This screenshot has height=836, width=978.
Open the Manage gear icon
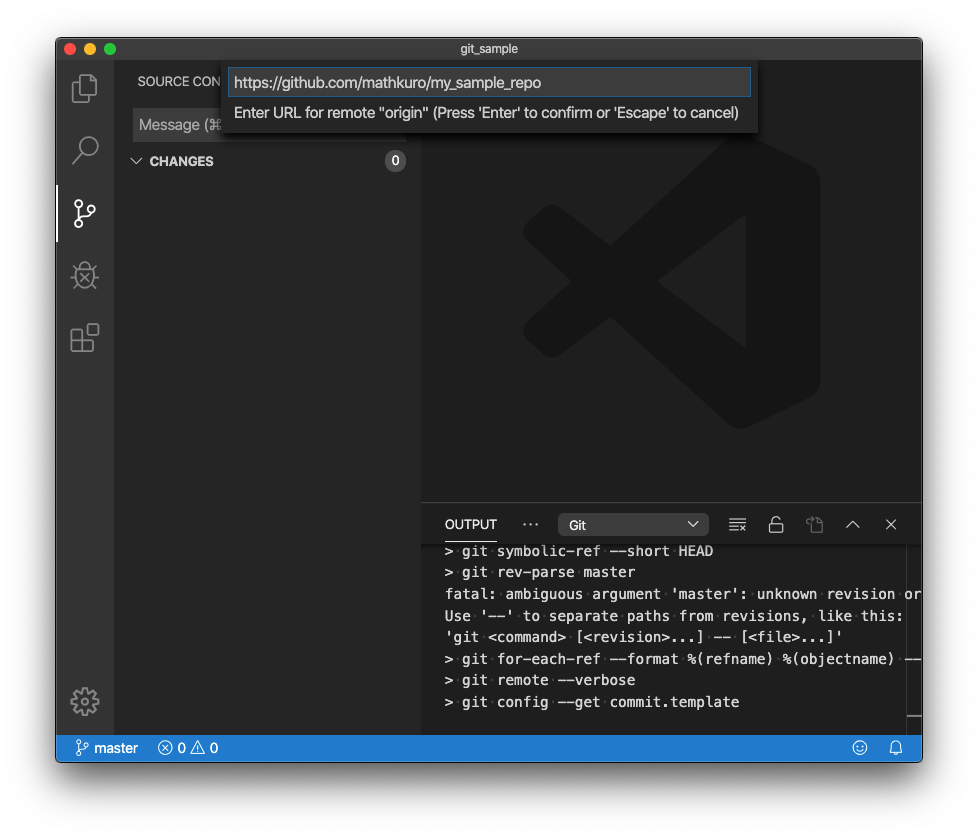(85, 702)
